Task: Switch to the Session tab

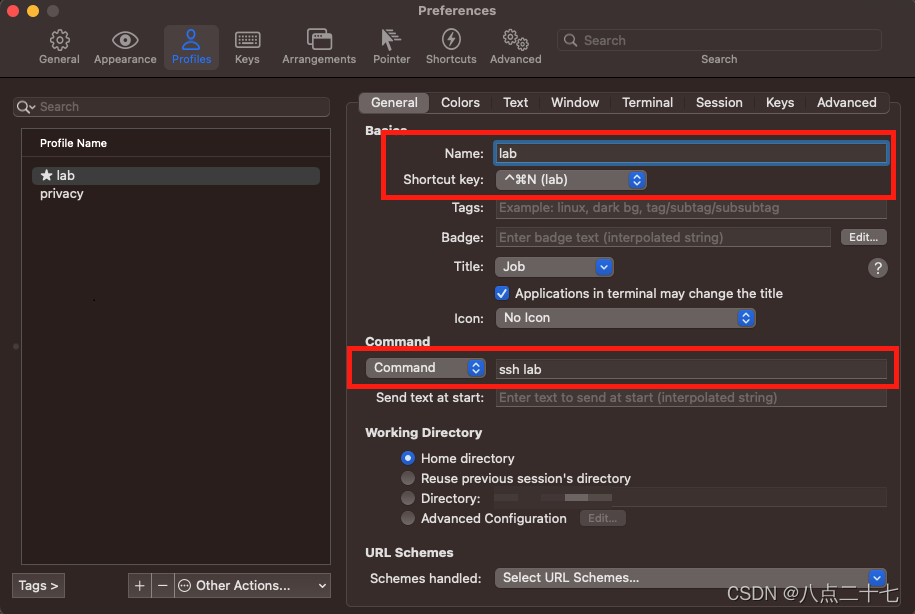Action: point(719,103)
